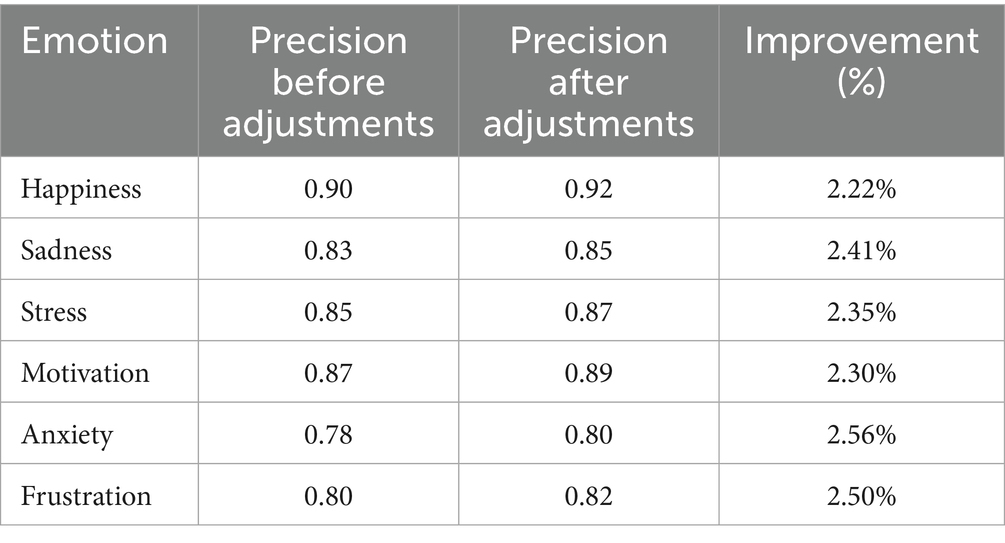Select the Motivation row label

click(85, 373)
